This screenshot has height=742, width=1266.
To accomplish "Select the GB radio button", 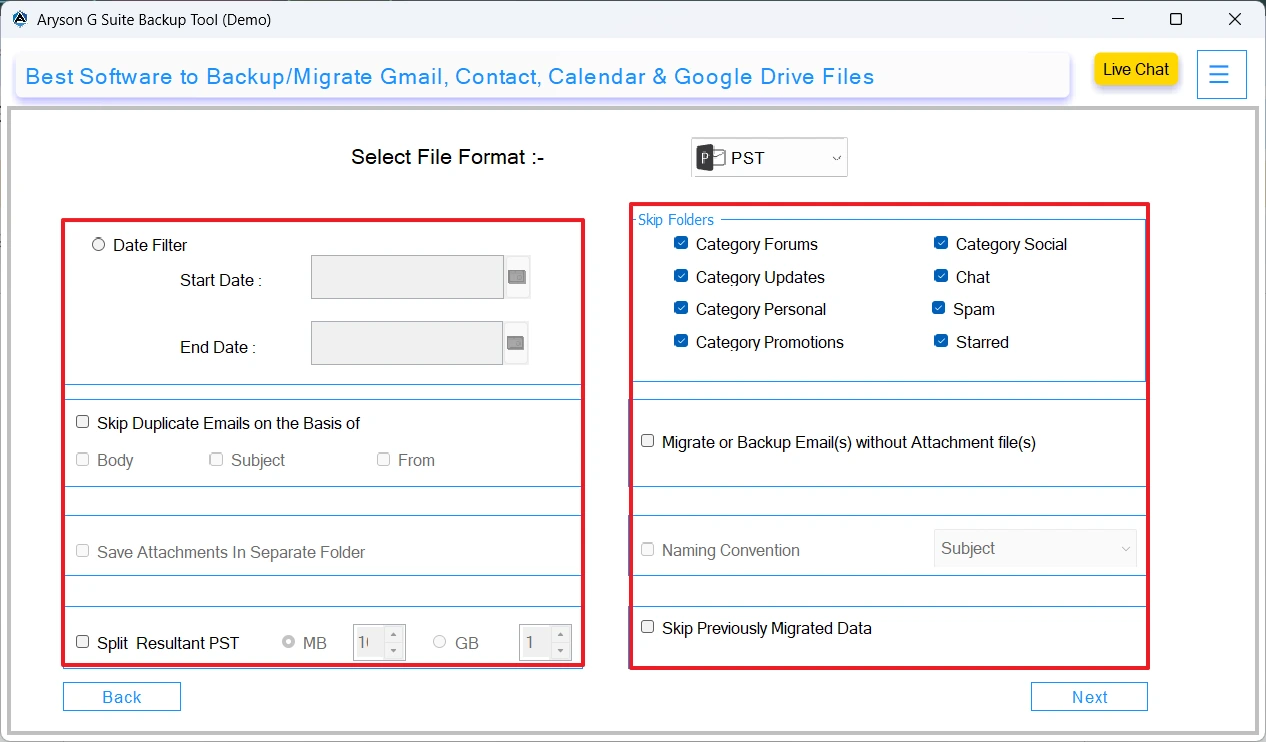I will [439, 642].
